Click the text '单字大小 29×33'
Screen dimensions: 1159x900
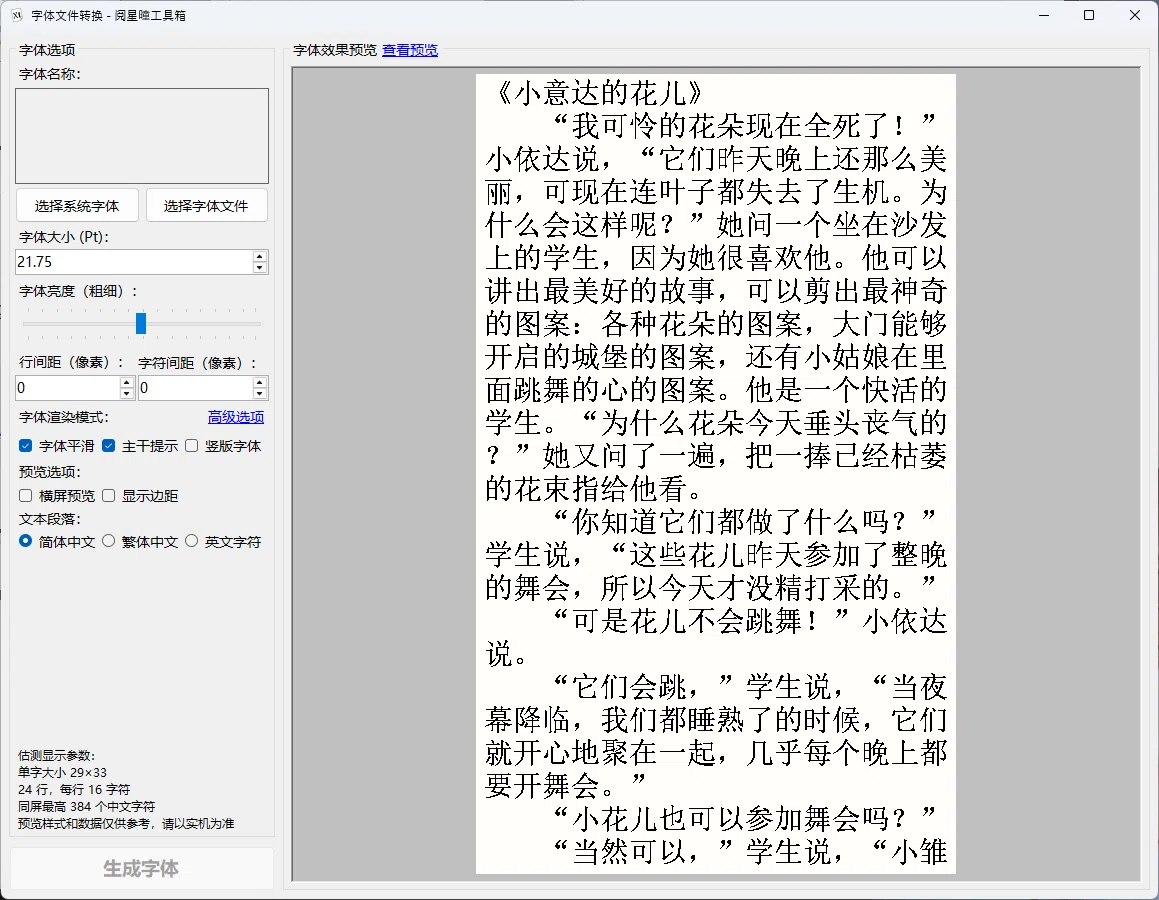63,772
